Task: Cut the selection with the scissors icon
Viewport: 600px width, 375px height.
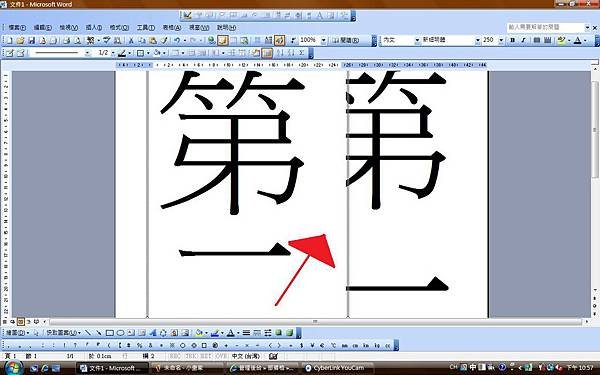Action: click(131, 40)
